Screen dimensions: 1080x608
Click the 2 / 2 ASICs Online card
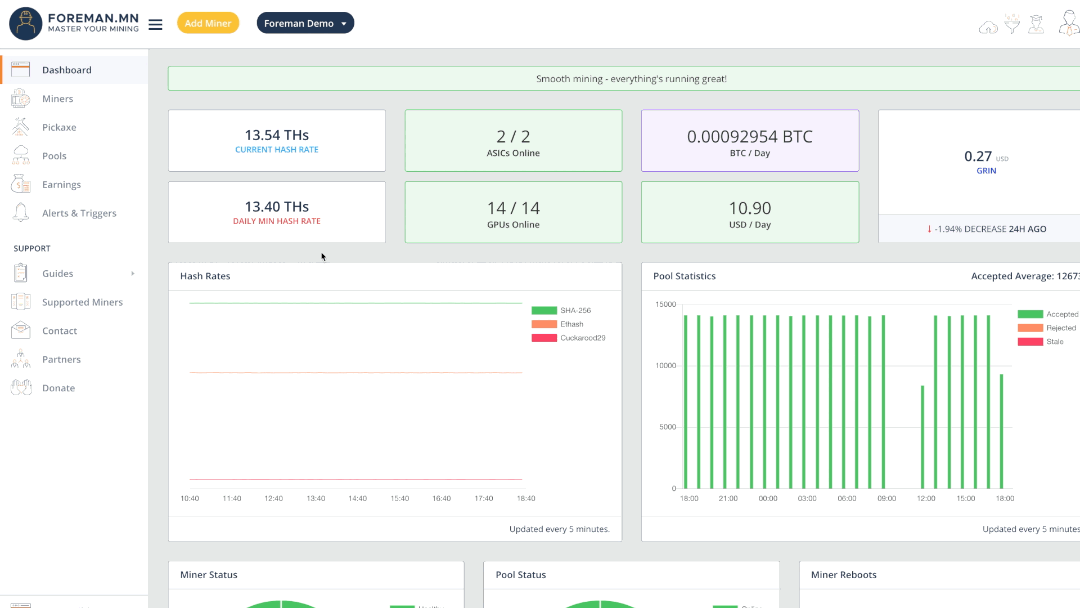(x=513, y=140)
